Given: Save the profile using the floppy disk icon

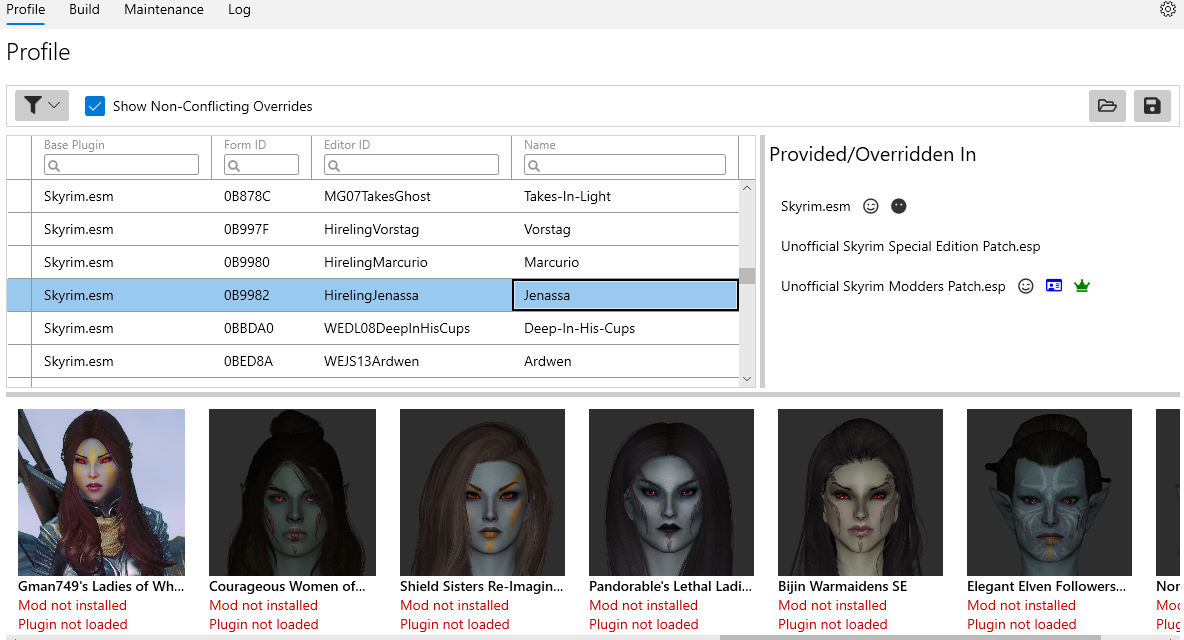Looking at the screenshot, I should point(1152,106).
